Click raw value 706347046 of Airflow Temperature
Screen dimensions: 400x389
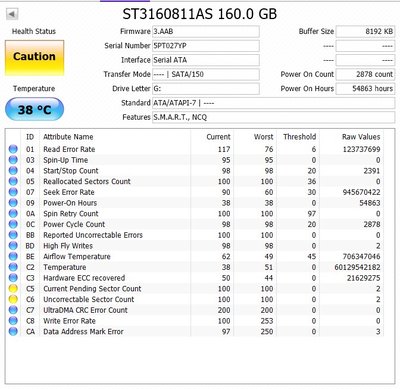click(361, 257)
